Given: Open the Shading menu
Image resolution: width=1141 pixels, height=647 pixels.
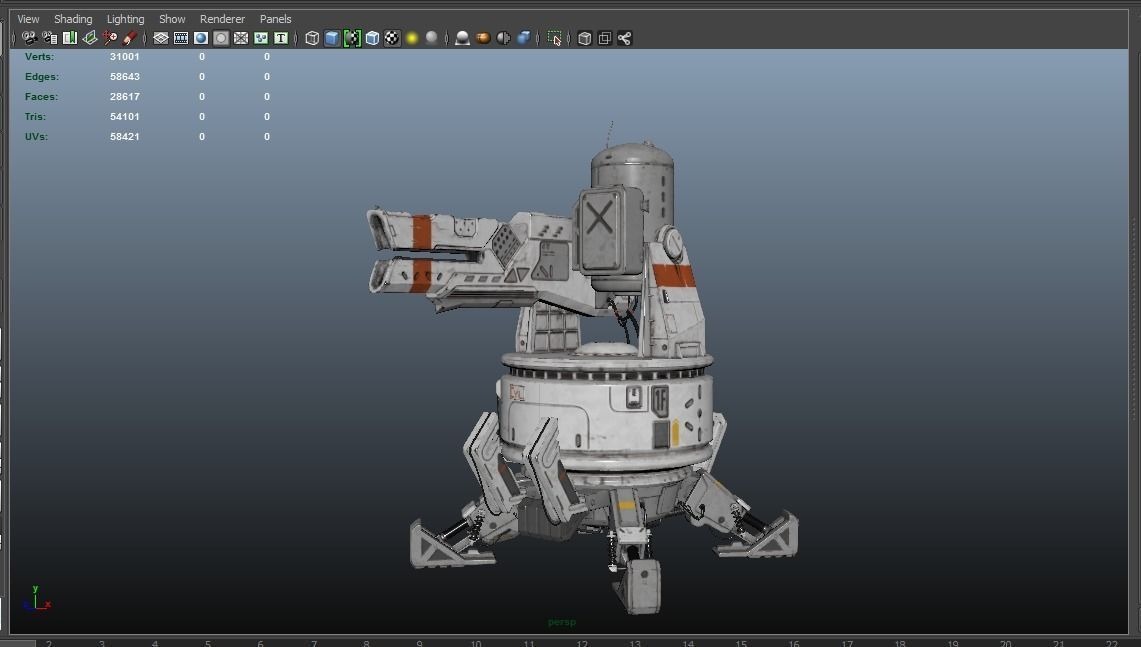Looking at the screenshot, I should click(73, 18).
